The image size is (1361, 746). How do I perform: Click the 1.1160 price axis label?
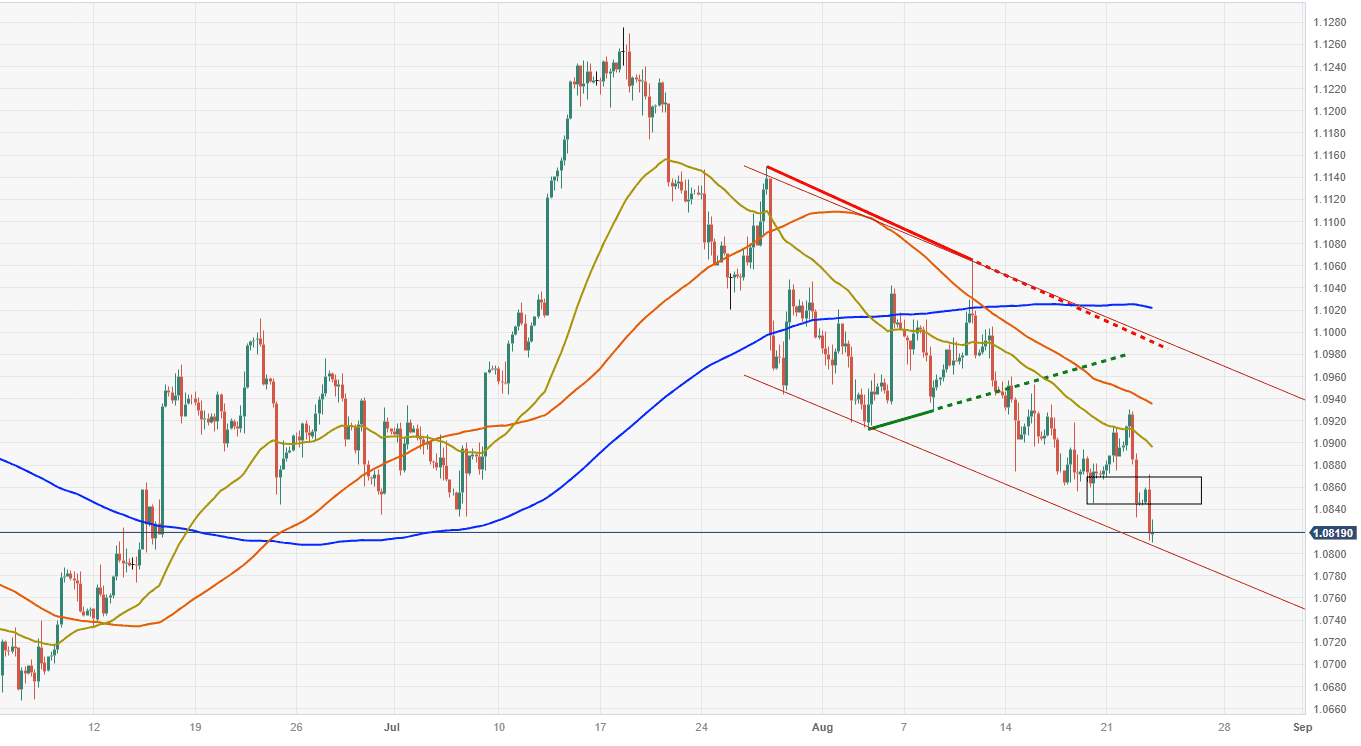pyautogui.click(x=1331, y=155)
